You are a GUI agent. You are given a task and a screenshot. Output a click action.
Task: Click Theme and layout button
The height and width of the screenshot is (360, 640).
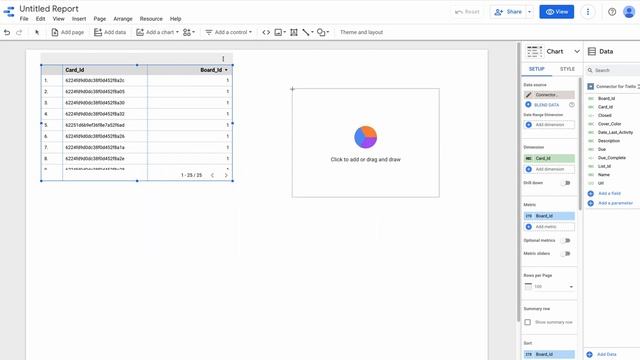(361, 32)
